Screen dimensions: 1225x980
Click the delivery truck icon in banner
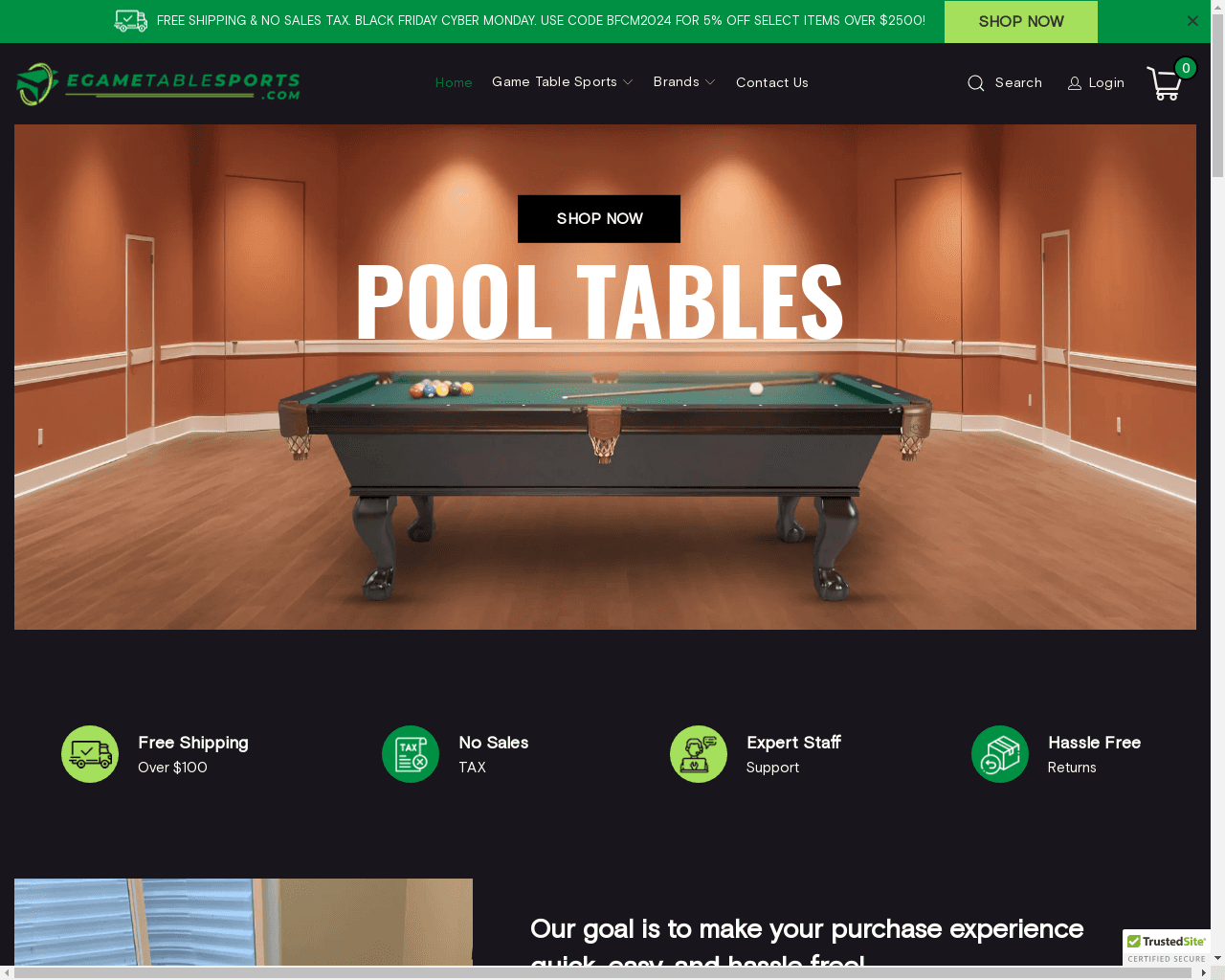pos(131,21)
